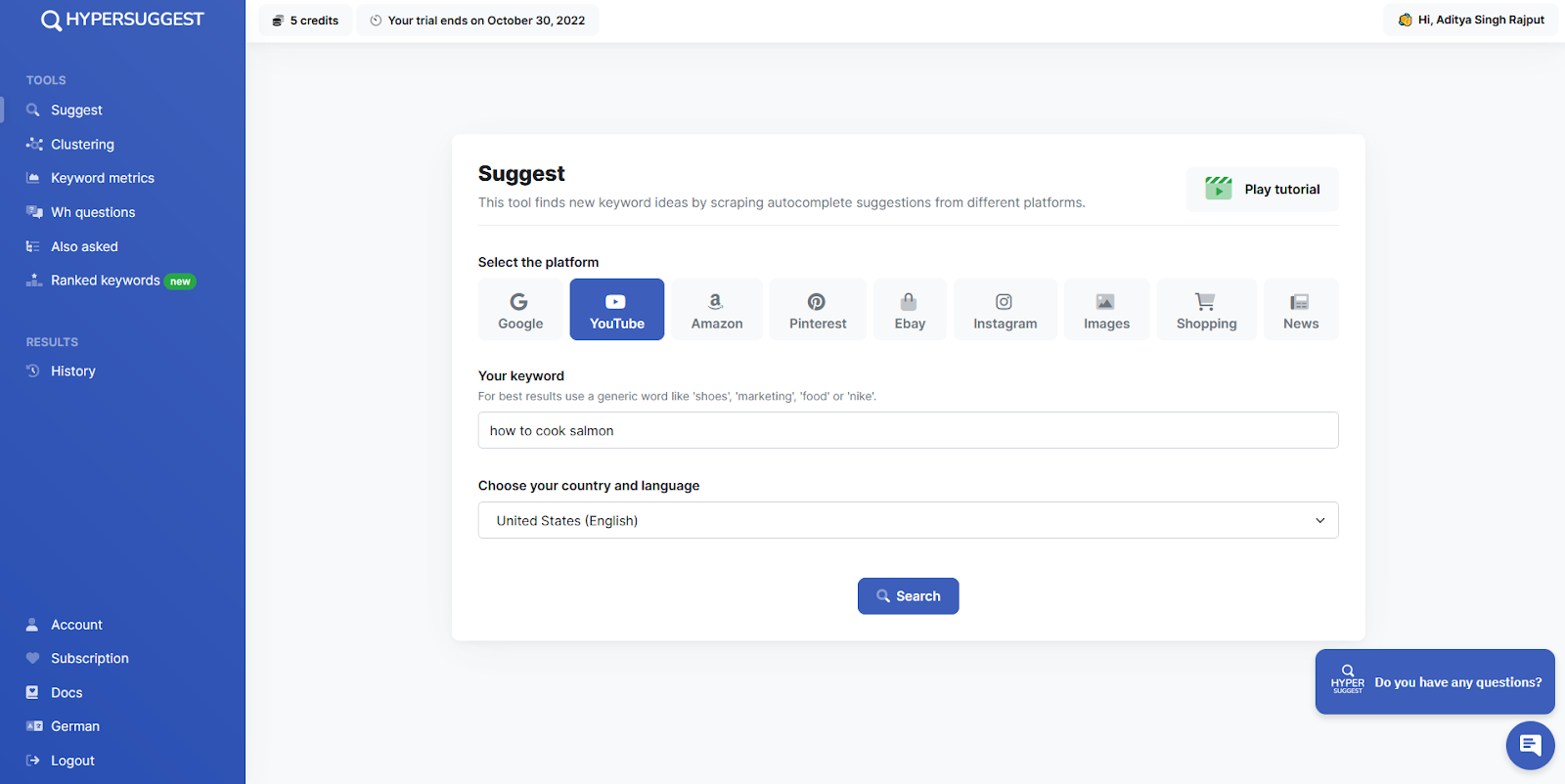Click the History clock icon

33,370
